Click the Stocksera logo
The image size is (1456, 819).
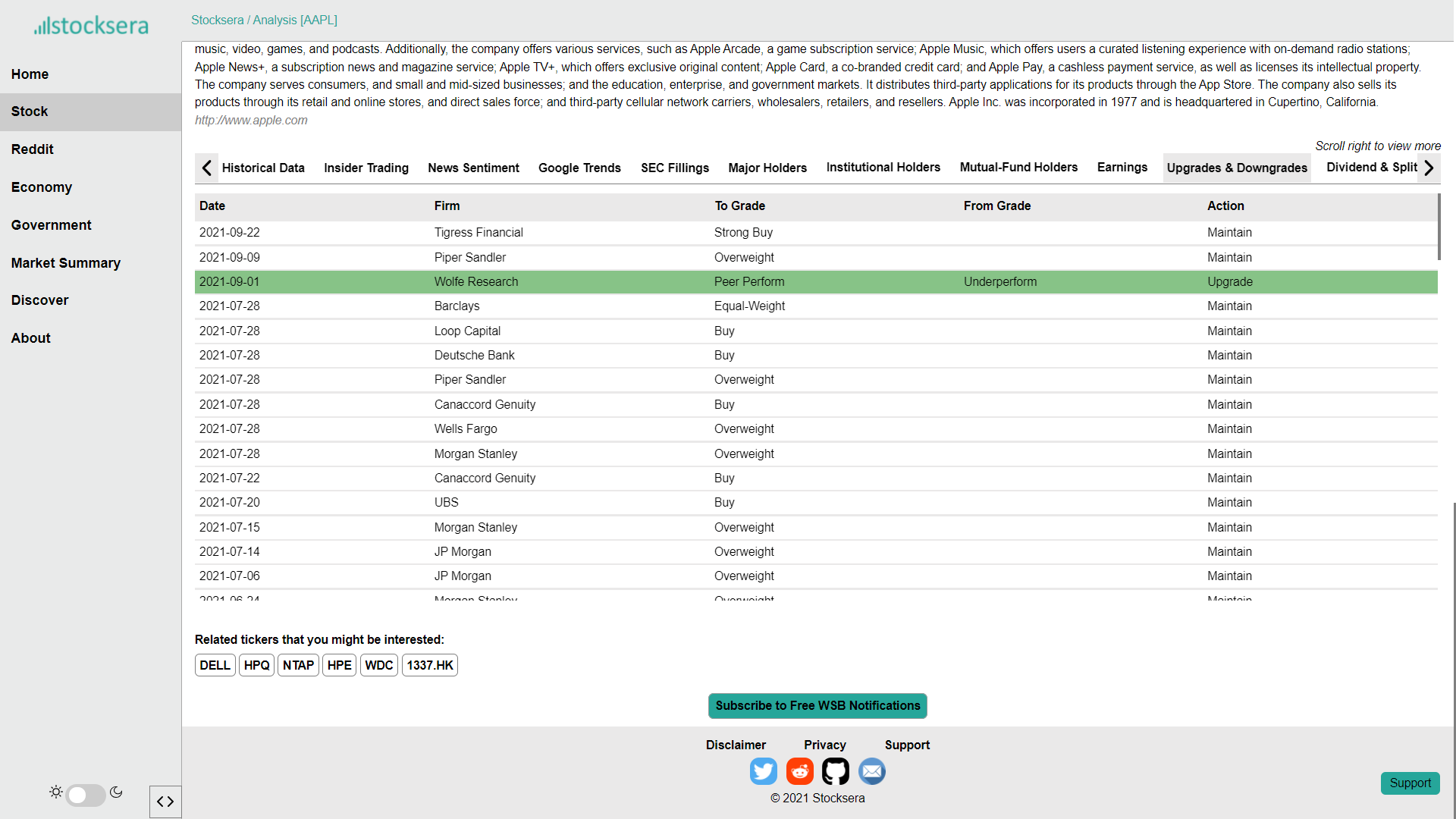tap(91, 26)
